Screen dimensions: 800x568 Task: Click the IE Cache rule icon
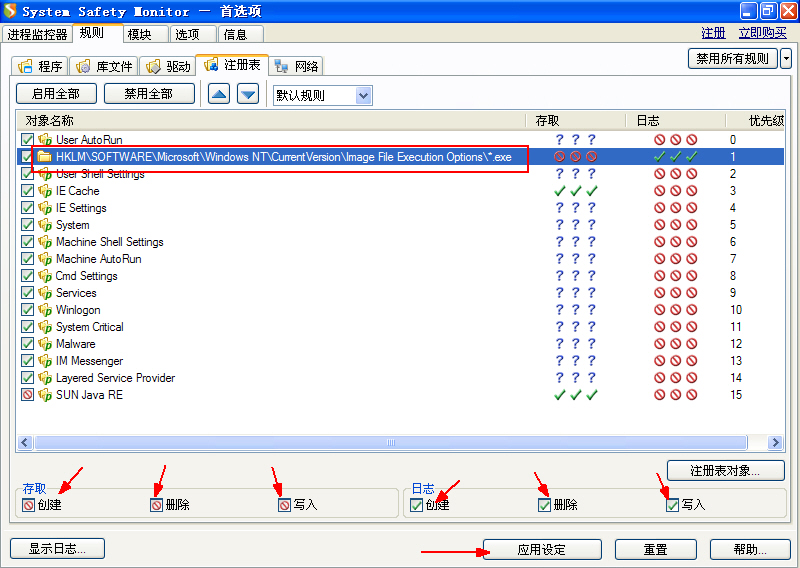[45, 191]
